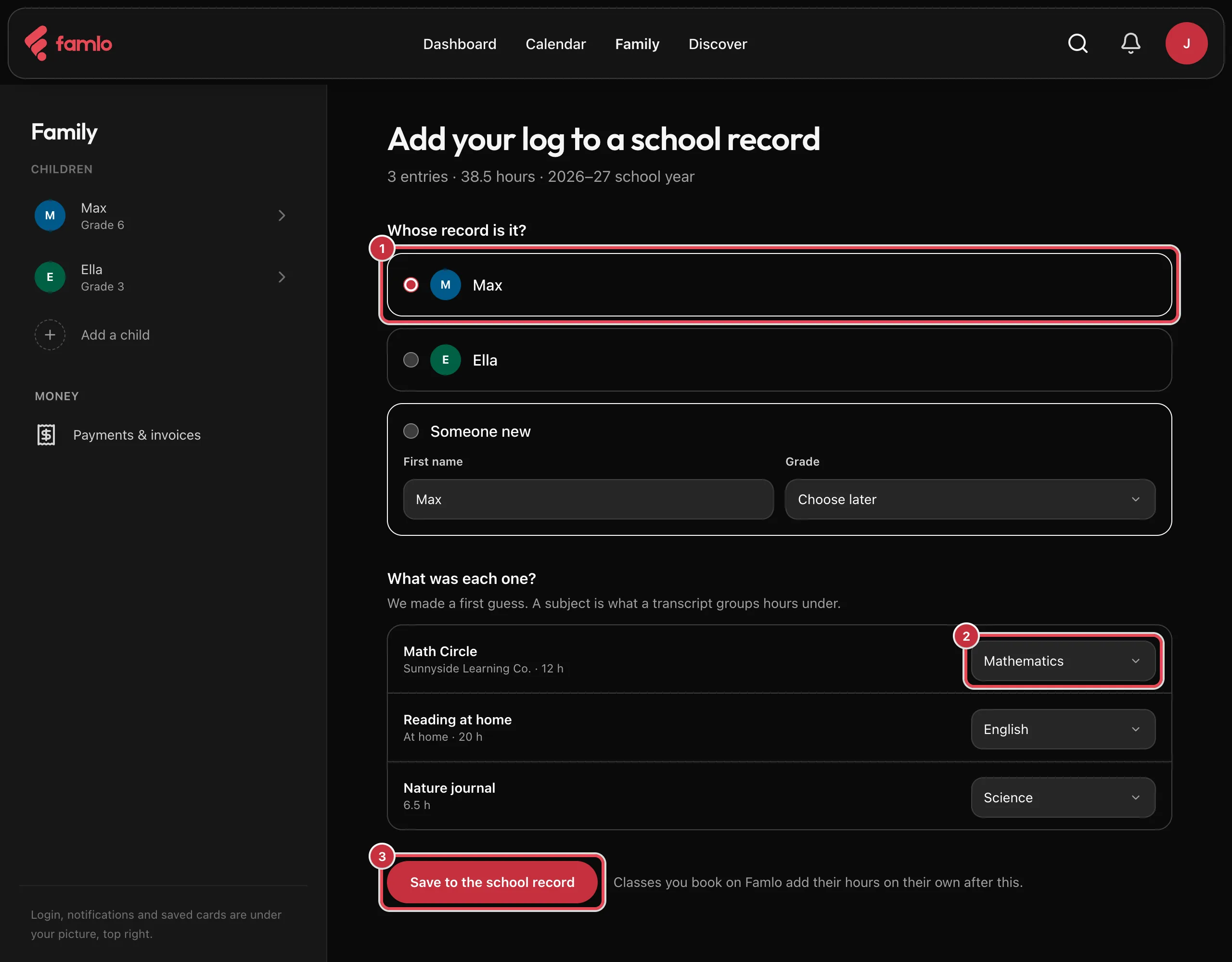The height and width of the screenshot is (962, 1232).
Task: Click the Whose record is it? heading
Action: pyautogui.click(x=456, y=230)
